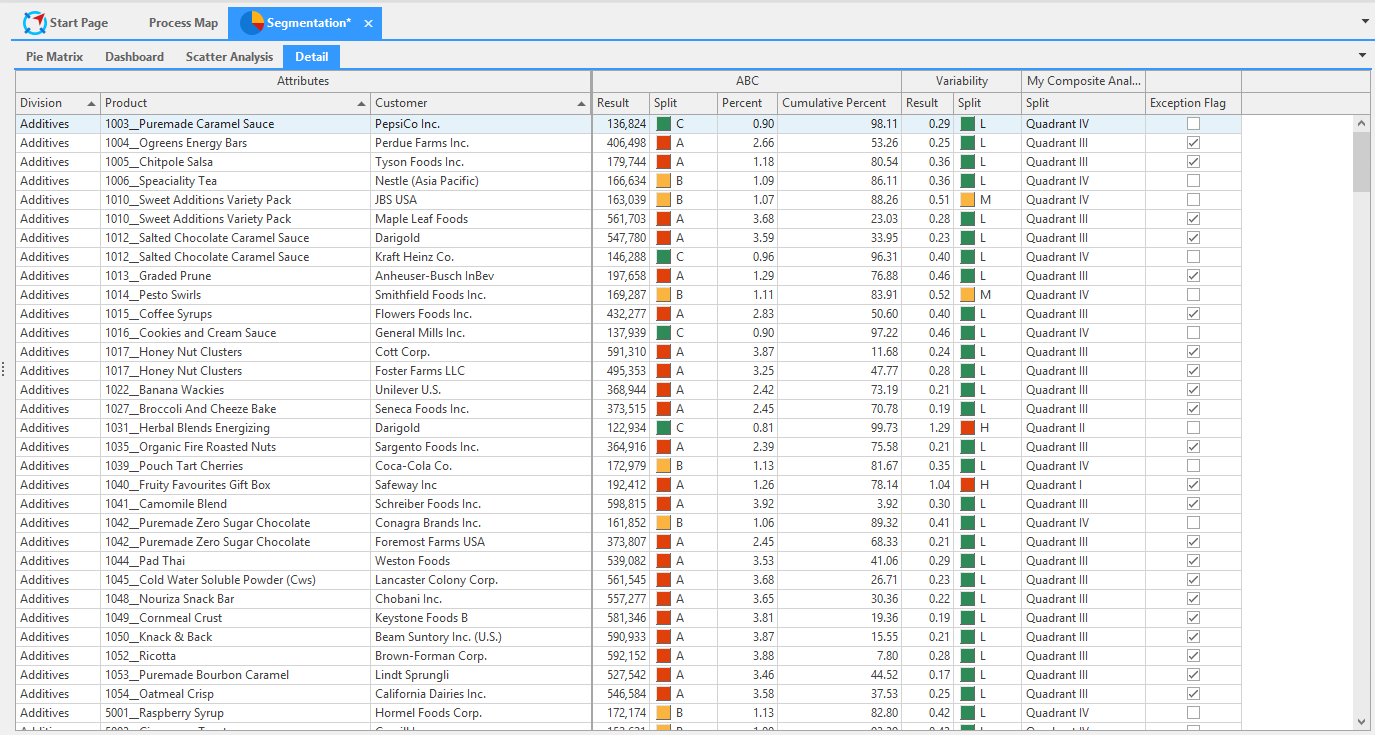This screenshot has width=1375, height=735.
Task: Sort by Product column header arrow
Action: coord(361,103)
